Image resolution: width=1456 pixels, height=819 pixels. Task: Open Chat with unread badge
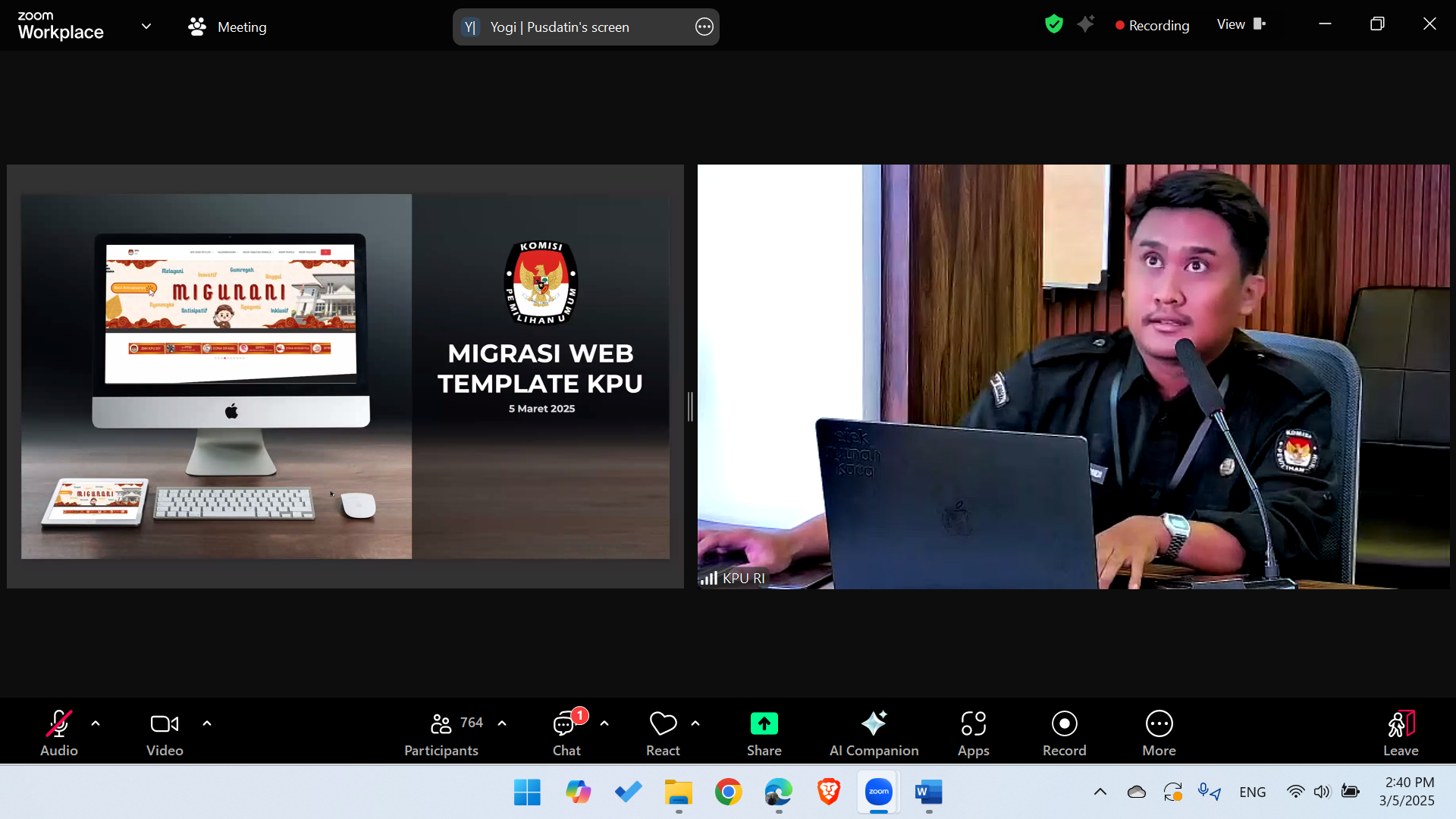(x=565, y=724)
